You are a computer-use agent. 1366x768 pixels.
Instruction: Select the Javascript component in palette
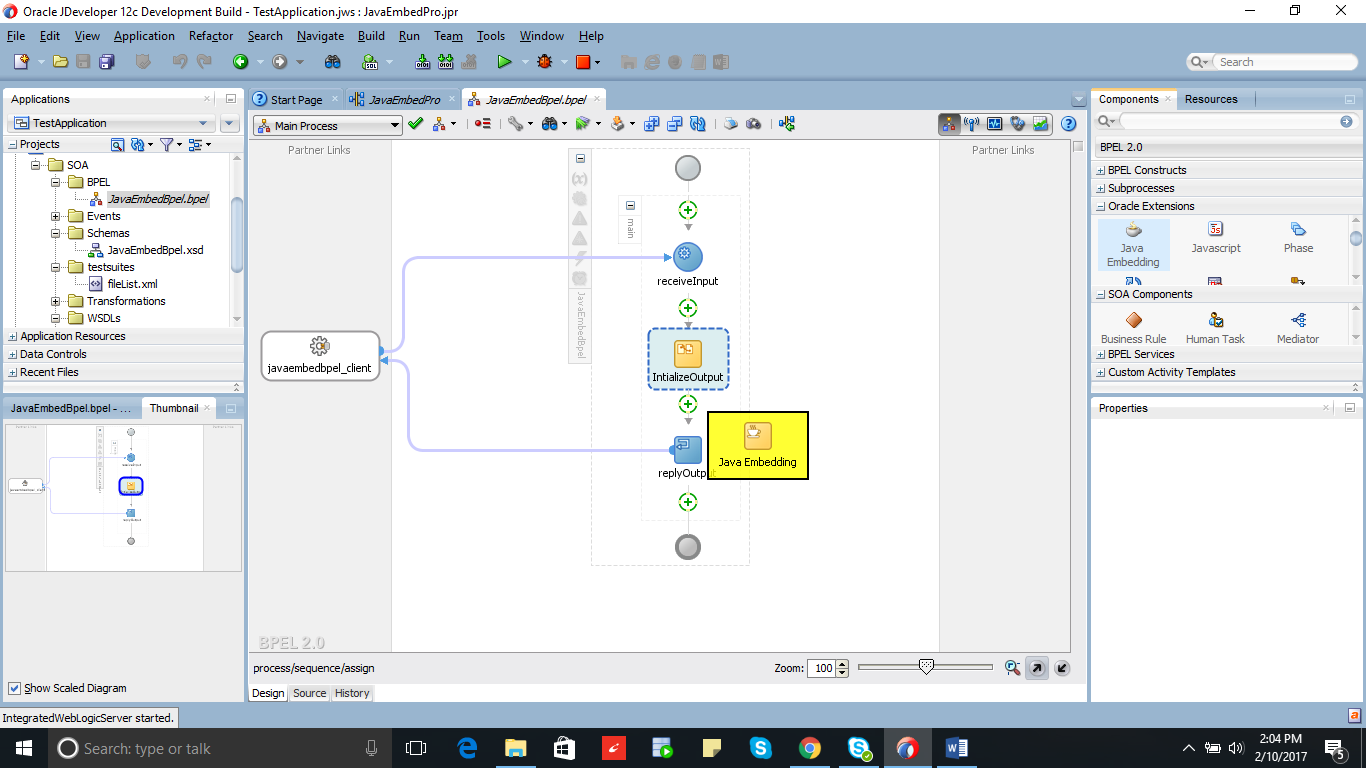pyautogui.click(x=1216, y=238)
